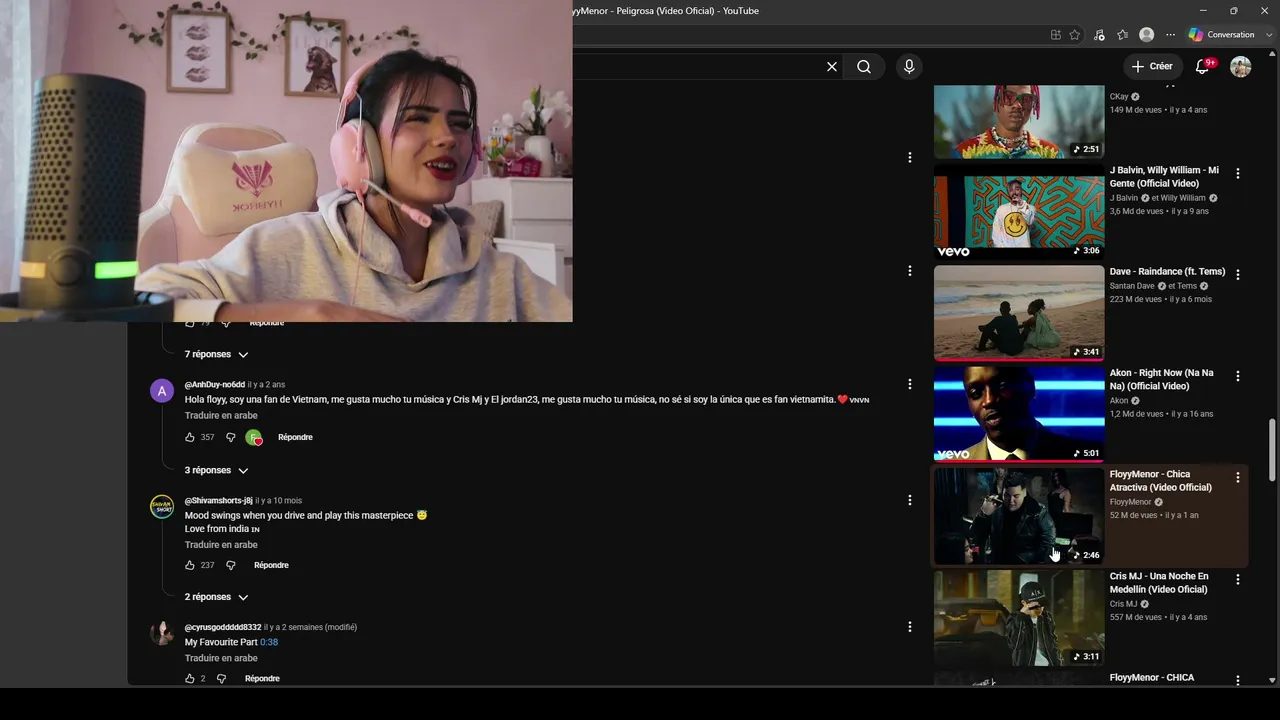Dislike the Shivamshorts-j8j comment
This screenshot has width=1280, height=720.
(230, 566)
